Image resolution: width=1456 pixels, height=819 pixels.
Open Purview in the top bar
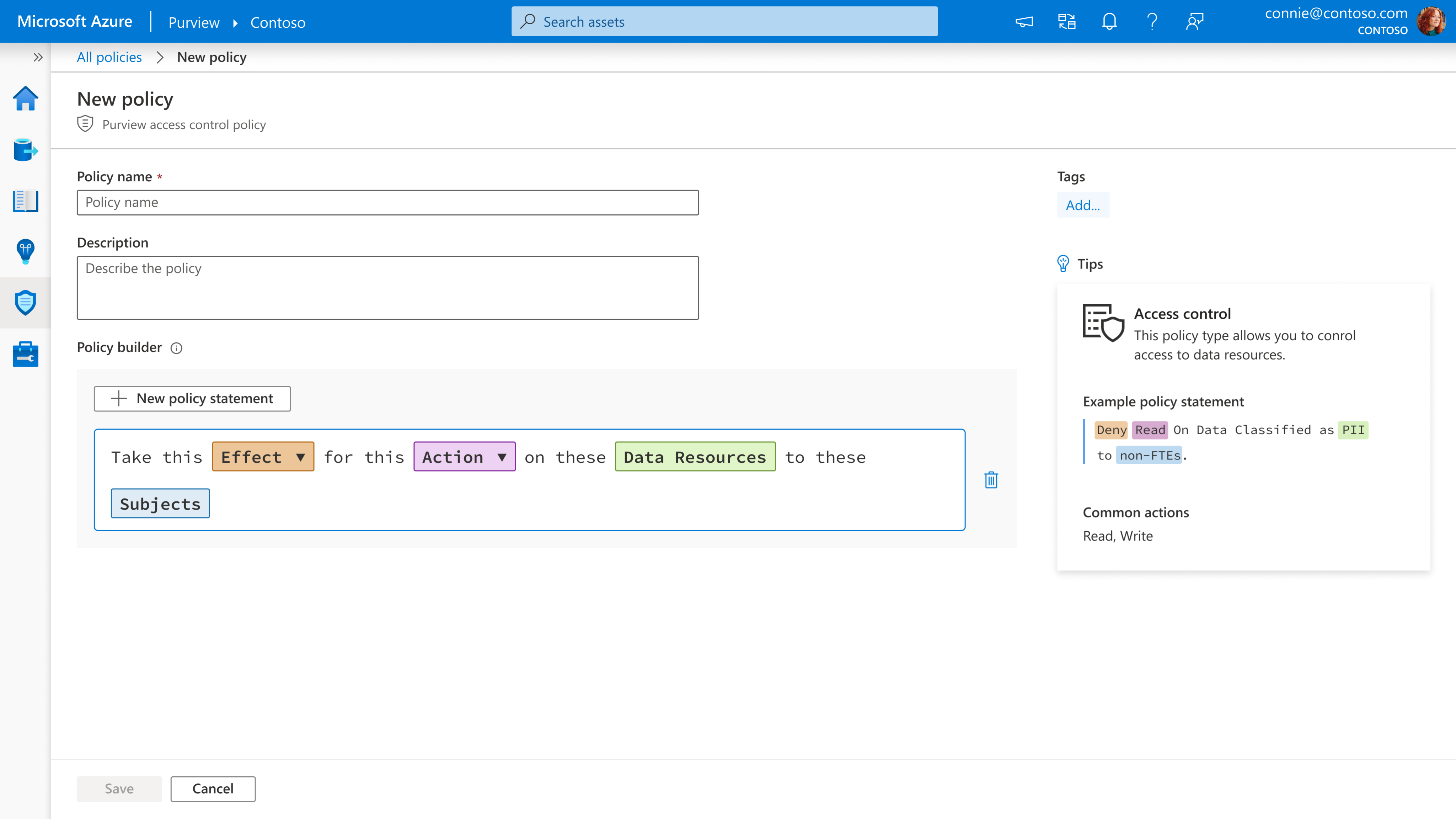[x=193, y=23]
